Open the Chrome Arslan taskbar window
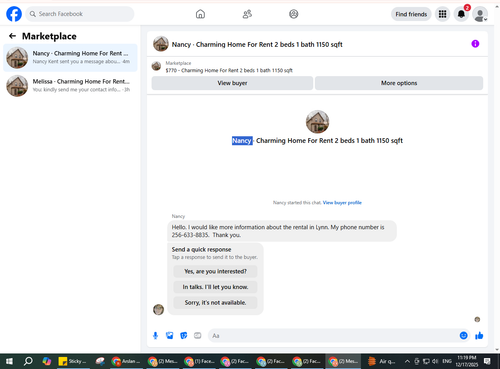The width and height of the screenshot is (500, 369). point(126,361)
